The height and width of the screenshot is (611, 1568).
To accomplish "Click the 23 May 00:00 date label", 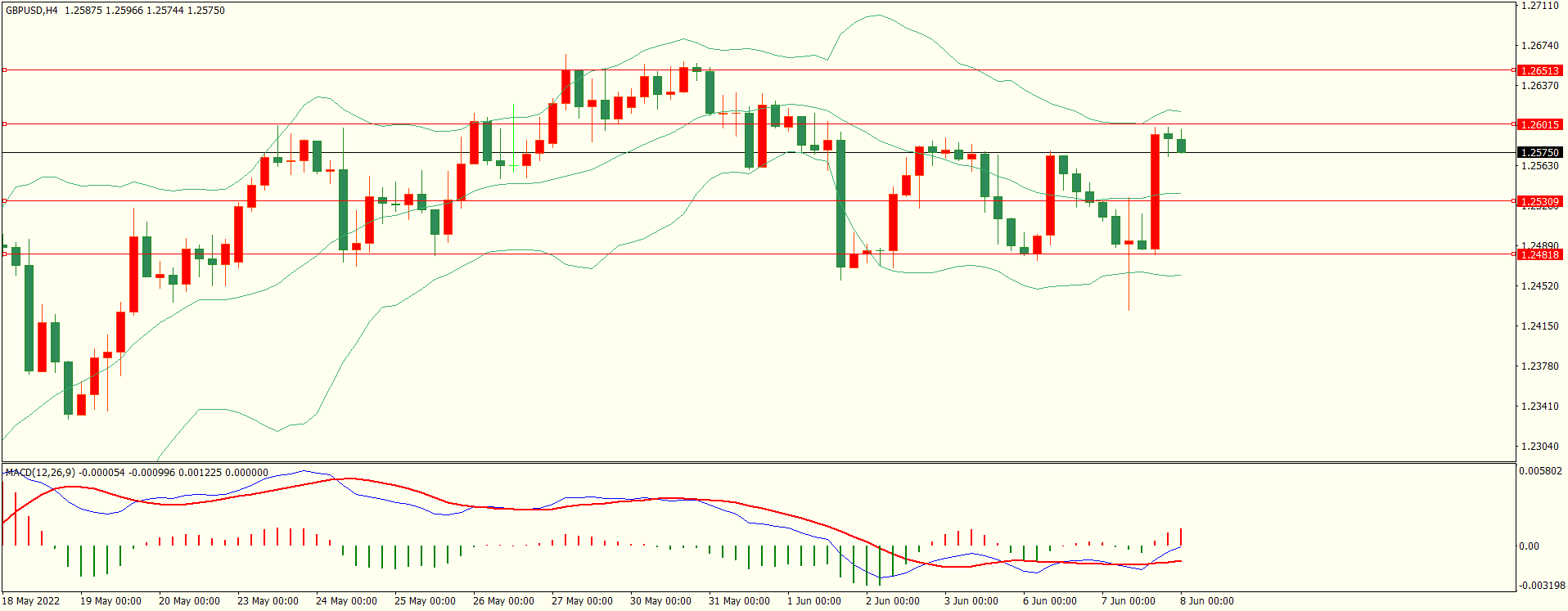I will (x=268, y=601).
